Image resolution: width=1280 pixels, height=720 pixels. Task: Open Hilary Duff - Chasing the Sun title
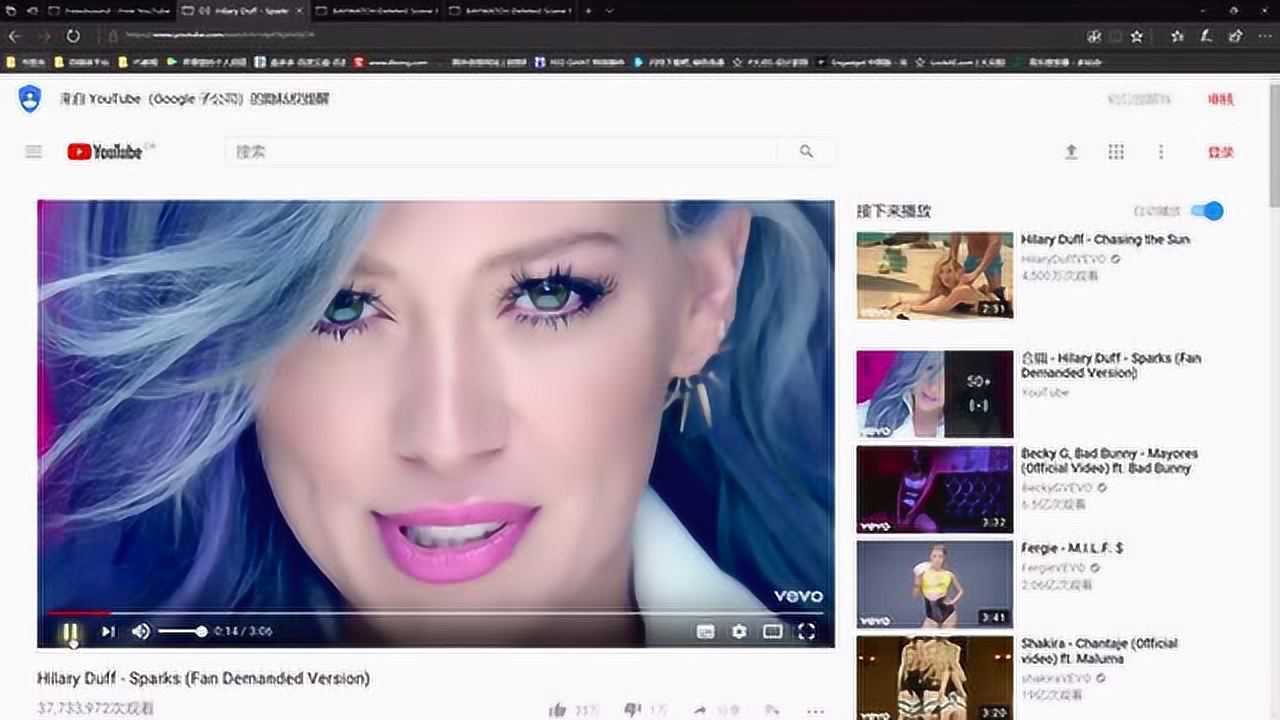1105,240
